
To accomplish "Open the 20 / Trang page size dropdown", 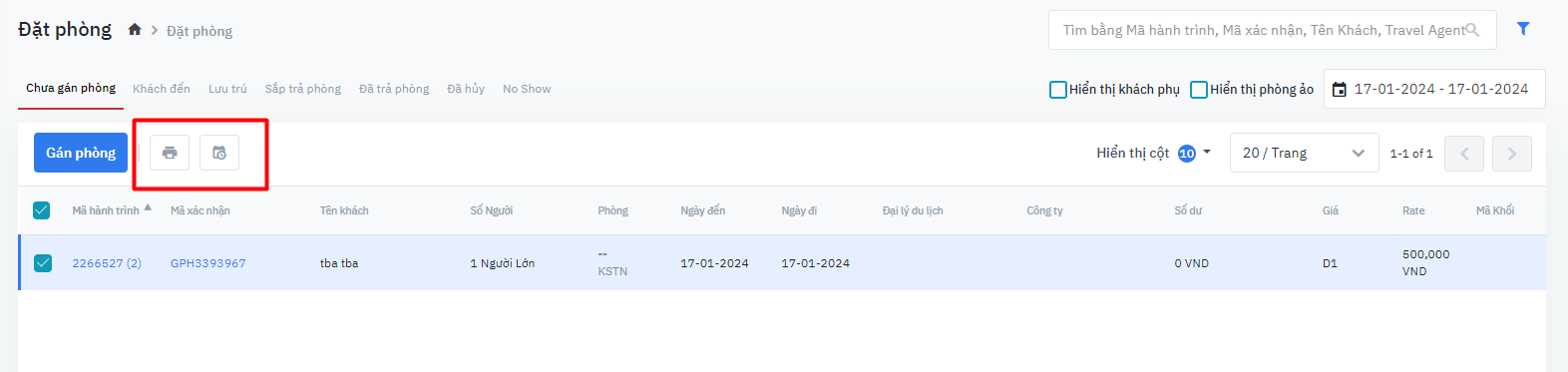I will tap(1305, 153).
